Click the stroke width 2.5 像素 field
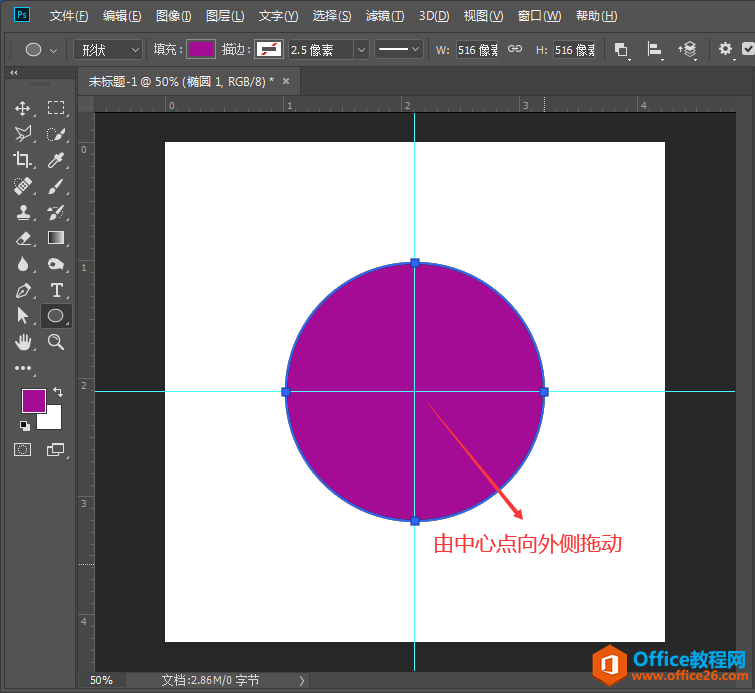This screenshot has width=755, height=693. point(321,50)
